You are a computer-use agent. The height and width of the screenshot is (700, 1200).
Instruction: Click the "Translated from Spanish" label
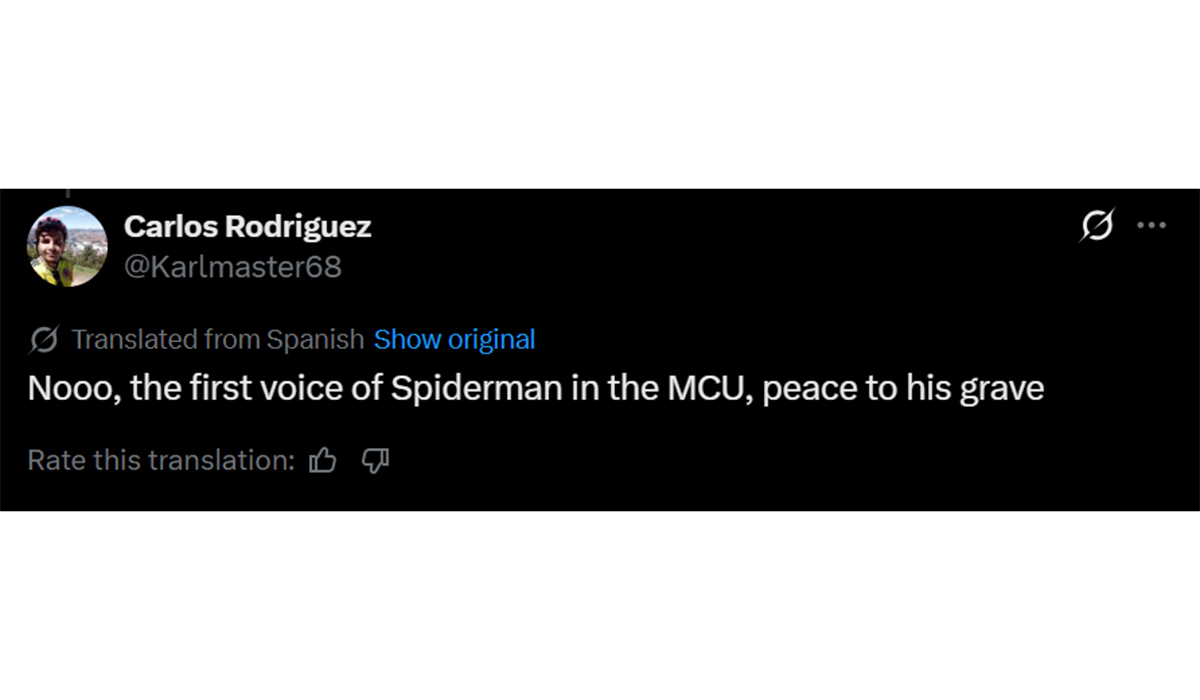pyautogui.click(x=217, y=340)
